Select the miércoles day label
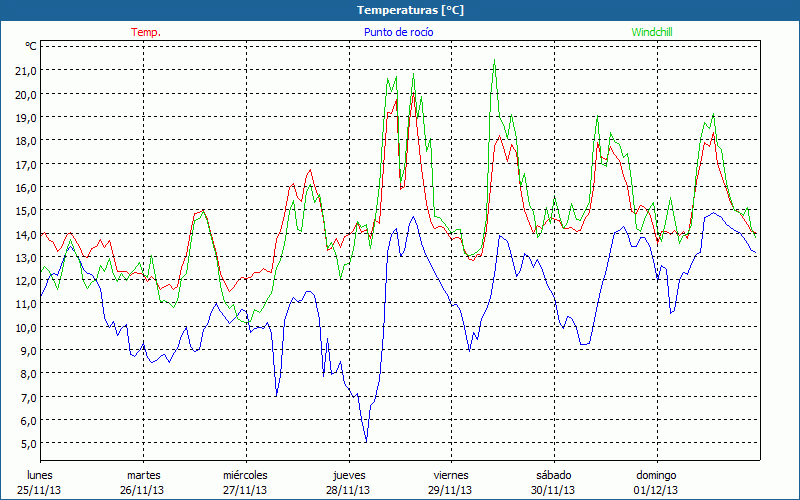Screen dimensions: 800x500 click(x=245, y=475)
